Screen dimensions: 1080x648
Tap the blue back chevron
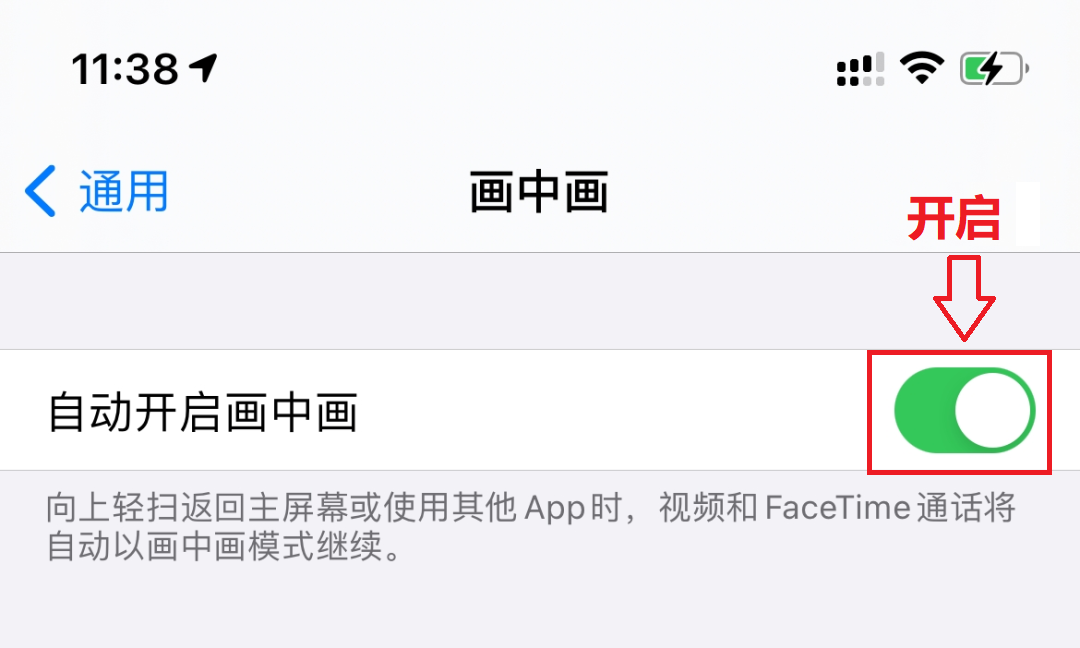point(40,191)
